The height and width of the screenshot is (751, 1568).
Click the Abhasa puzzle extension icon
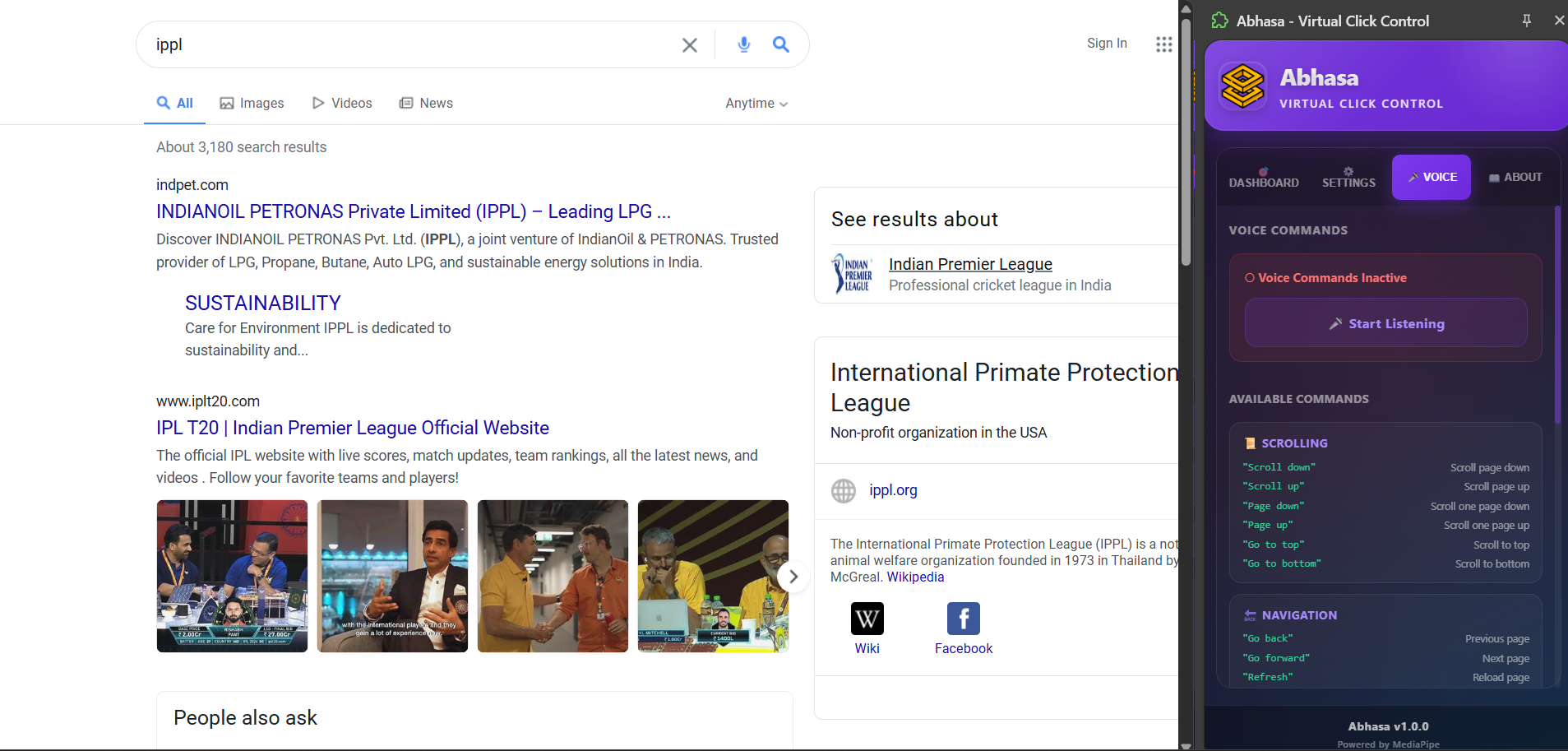[1220, 21]
